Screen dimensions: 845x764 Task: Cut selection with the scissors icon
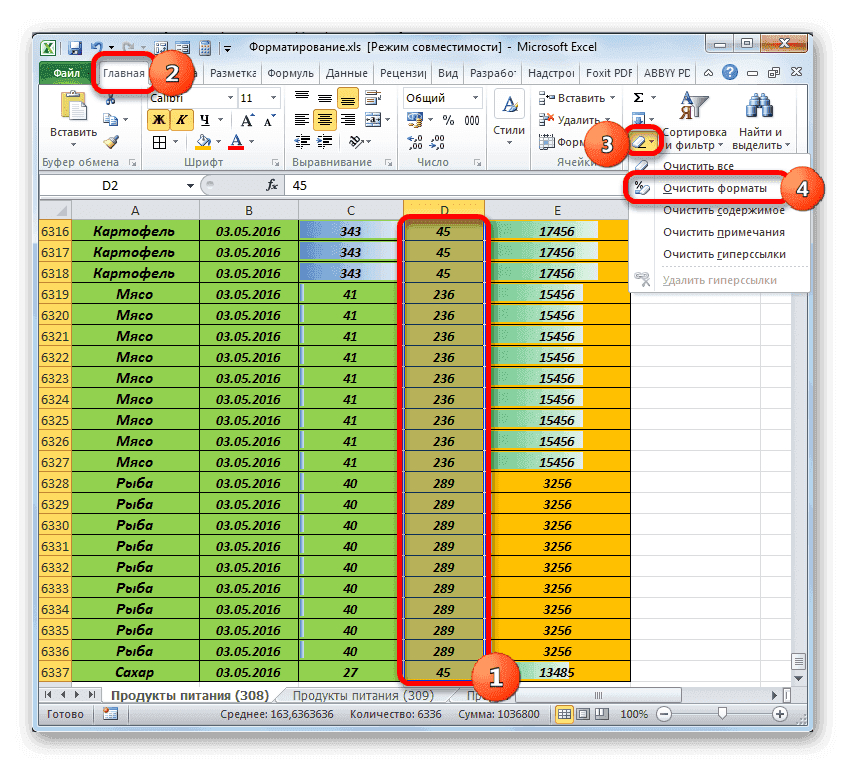(x=111, y=99)
